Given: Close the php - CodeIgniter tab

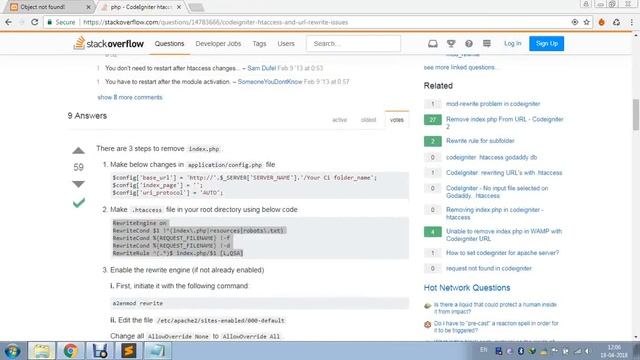Looking at the screenshot, I should [x=179, y=7].
